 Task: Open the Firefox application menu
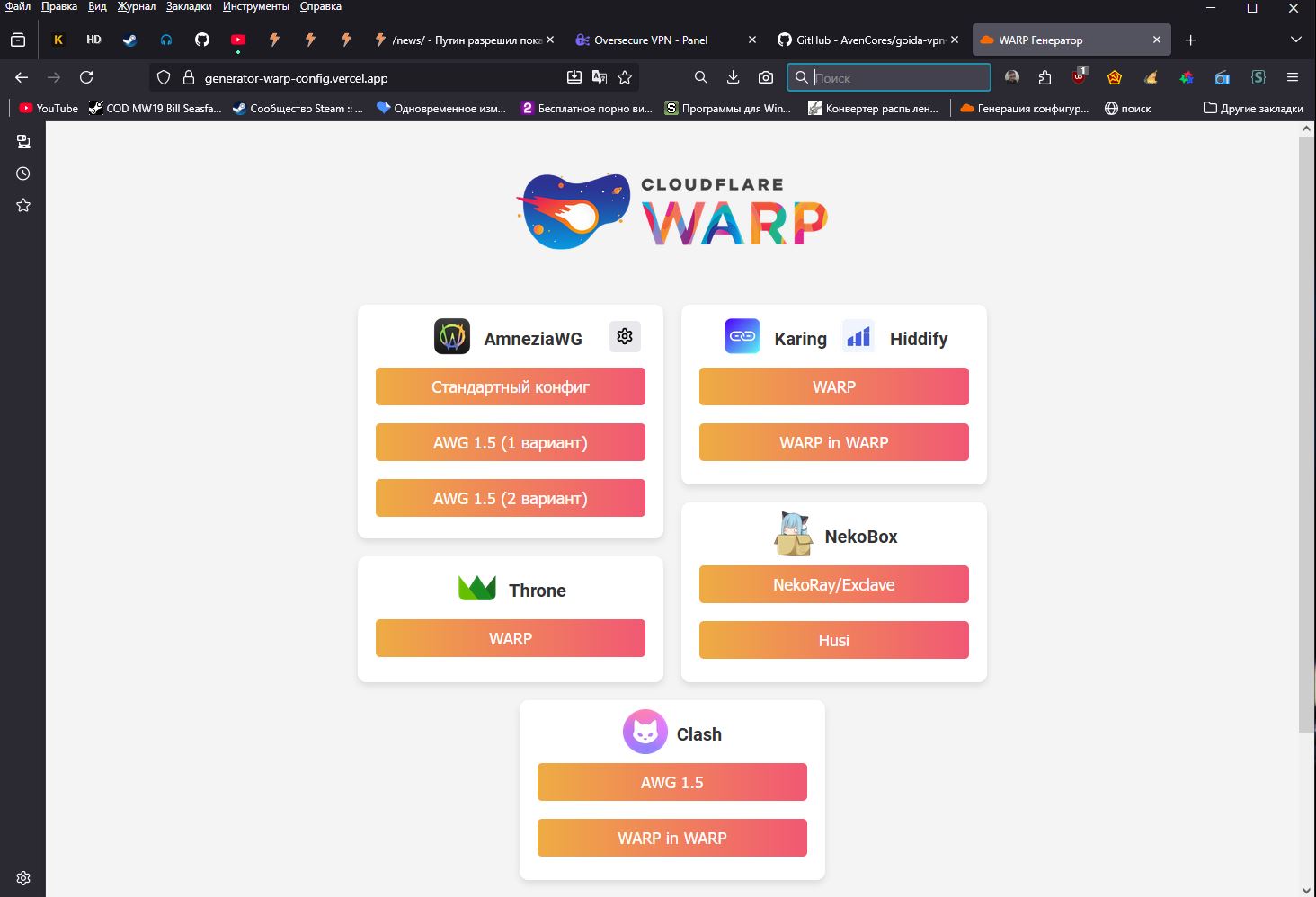click(x=1293, y=77)
